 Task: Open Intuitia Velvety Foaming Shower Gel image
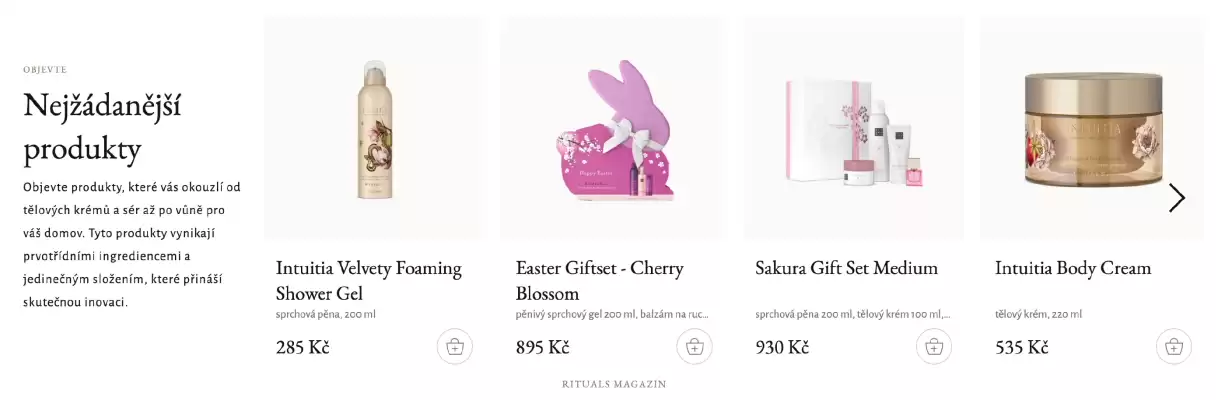[373, 128]
